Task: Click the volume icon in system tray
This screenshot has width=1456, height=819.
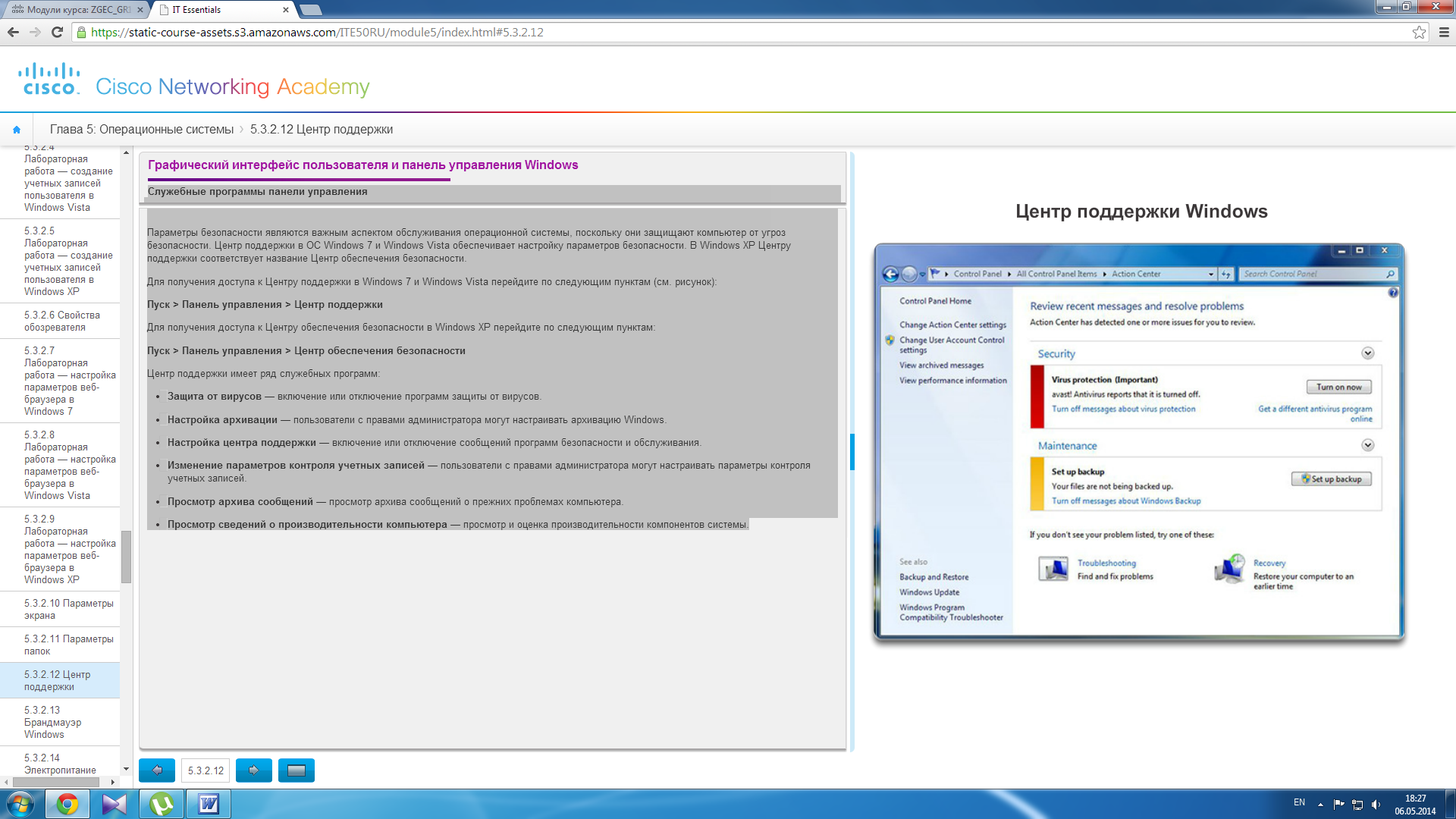Action: coord(1376,804)
